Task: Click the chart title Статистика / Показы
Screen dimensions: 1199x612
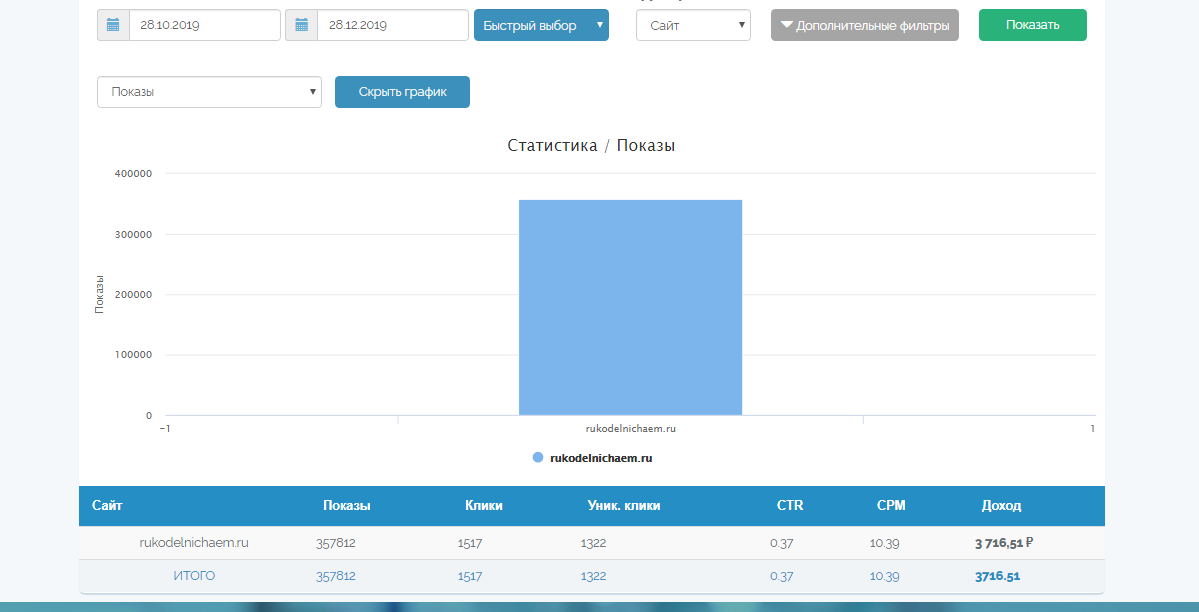Action: tap(591, 145)
